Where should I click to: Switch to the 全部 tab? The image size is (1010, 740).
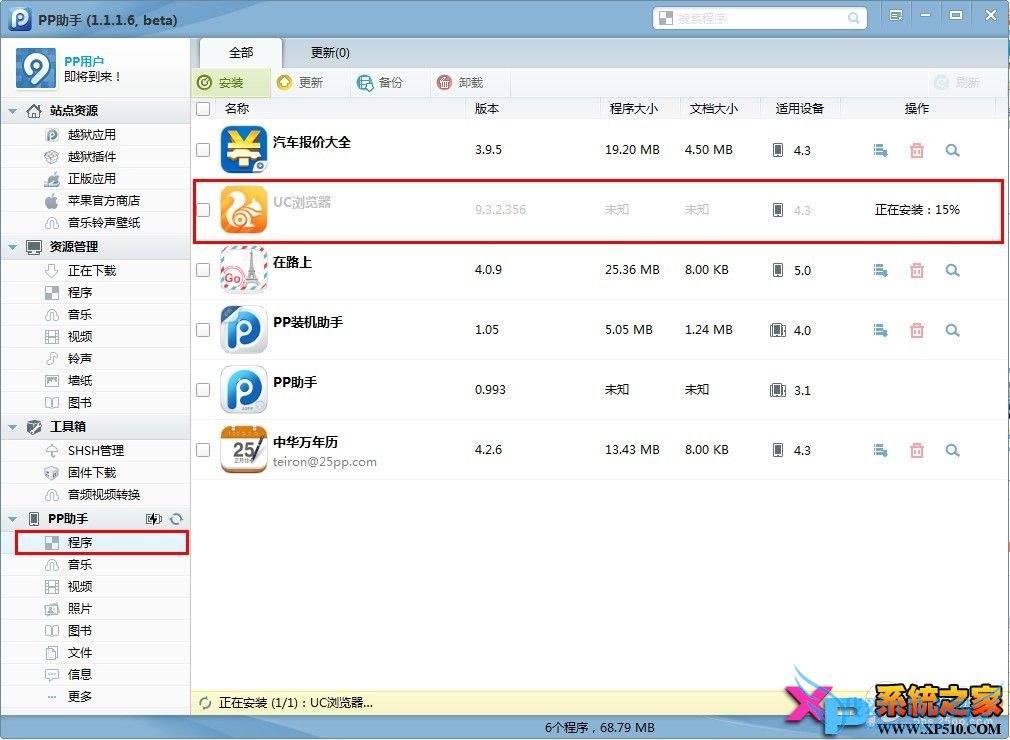(x=241, y=53)
